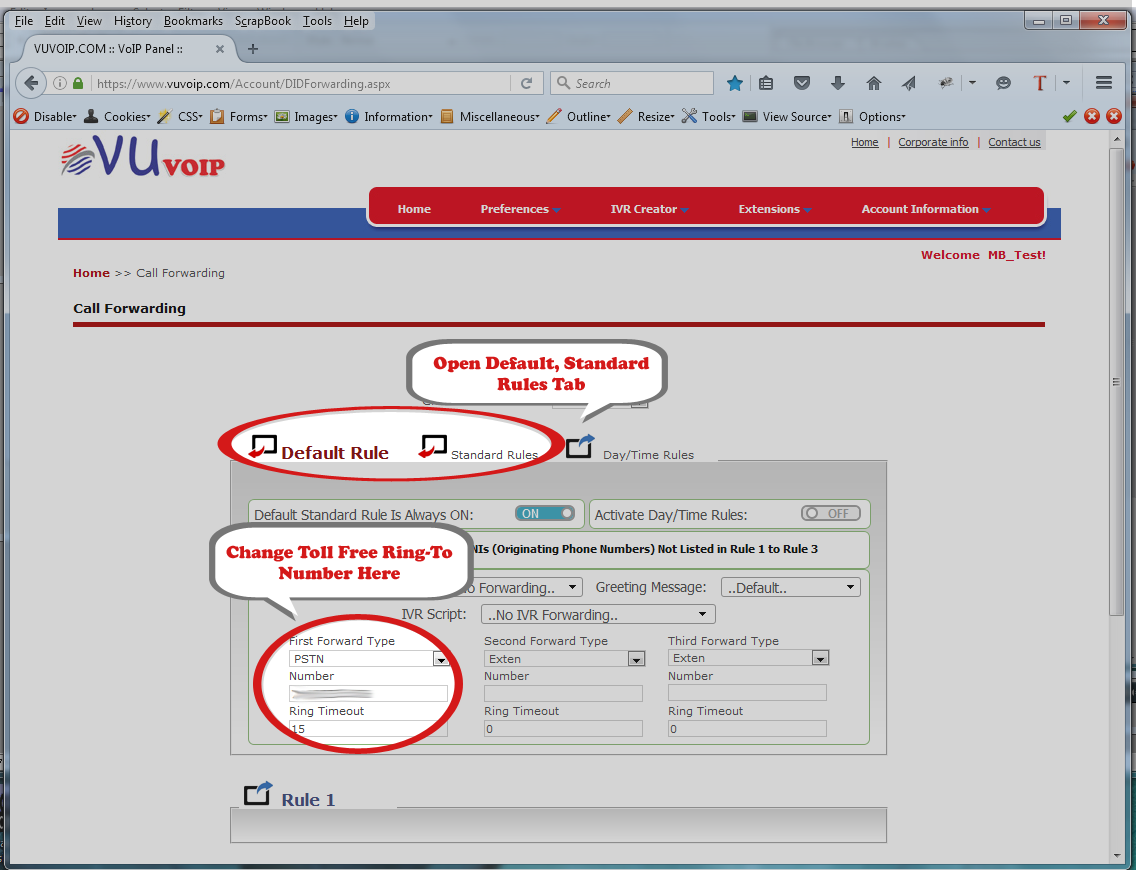Close the VUVOIP.COM tab
This screenshot has width=1136, height=870.
tap(220, 49)
